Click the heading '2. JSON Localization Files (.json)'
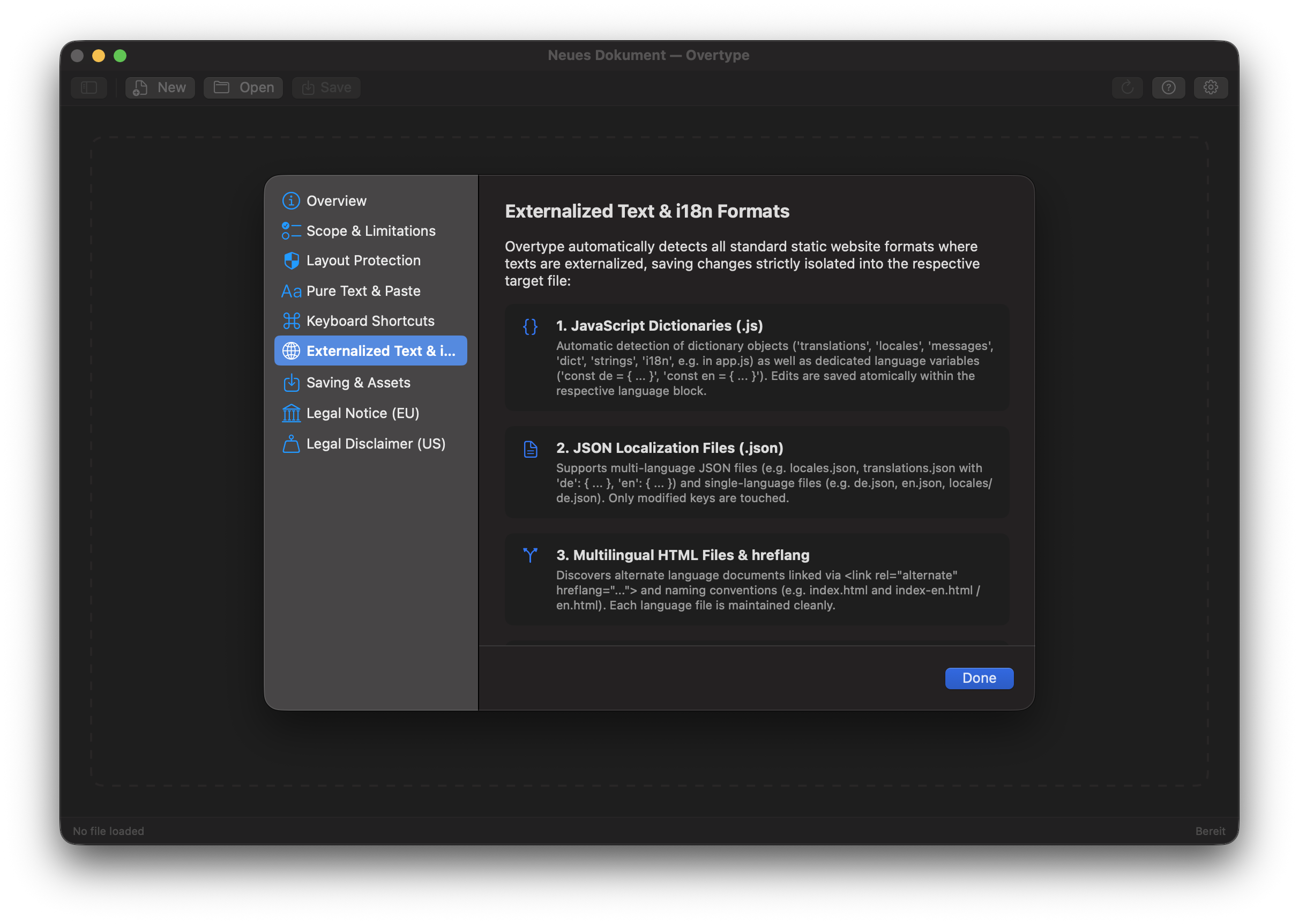 pos(669,449)
